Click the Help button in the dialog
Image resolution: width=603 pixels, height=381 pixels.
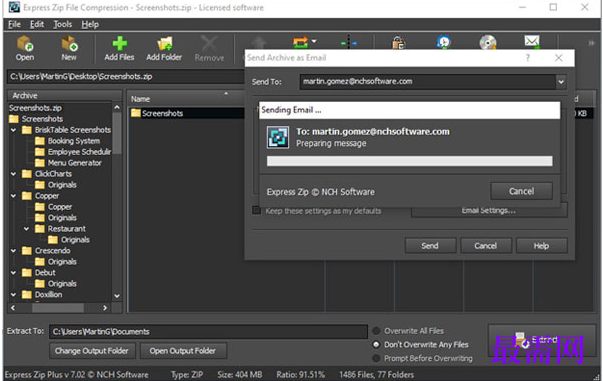coord(541,246)
